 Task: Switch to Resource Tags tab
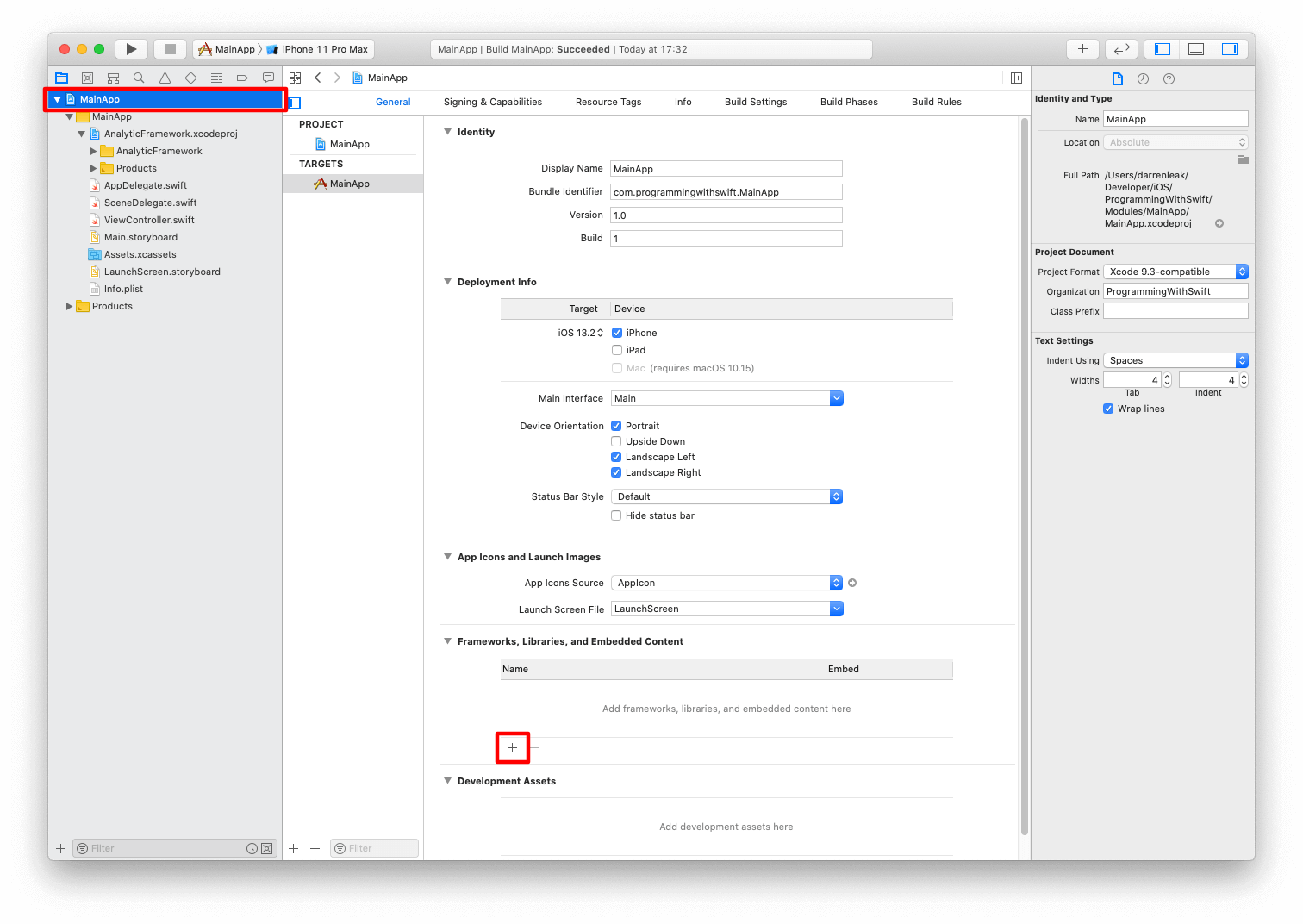608,102
